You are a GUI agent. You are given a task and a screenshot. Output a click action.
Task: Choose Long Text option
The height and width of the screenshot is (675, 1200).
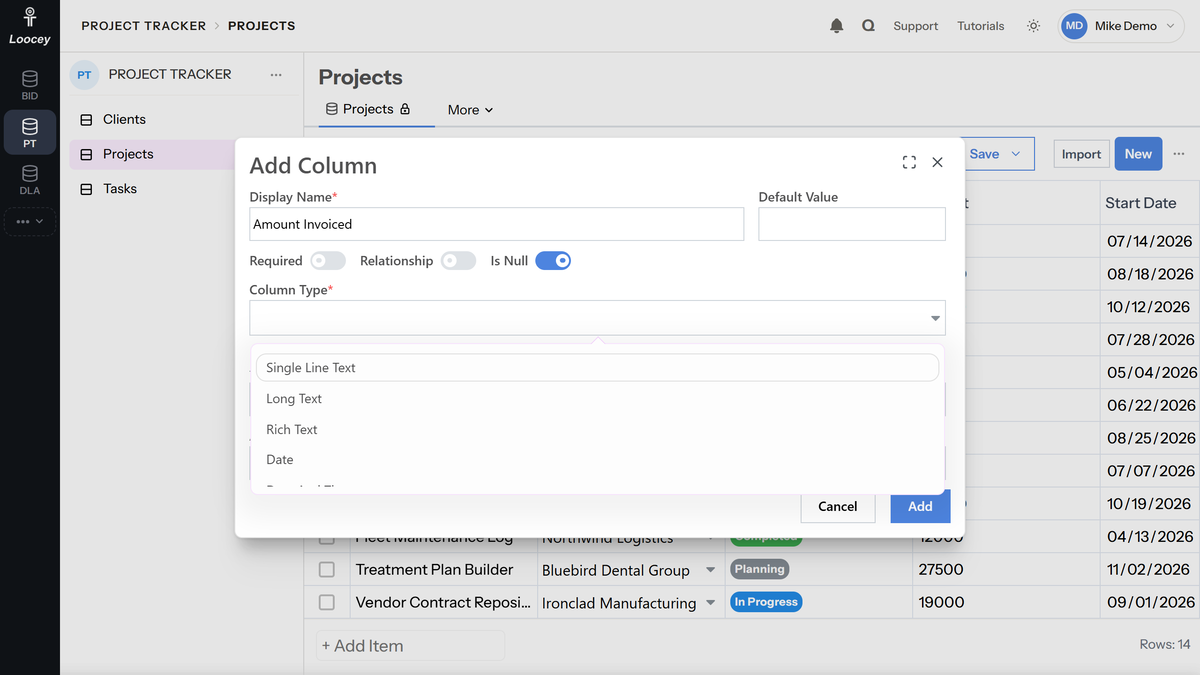point(597,399)
